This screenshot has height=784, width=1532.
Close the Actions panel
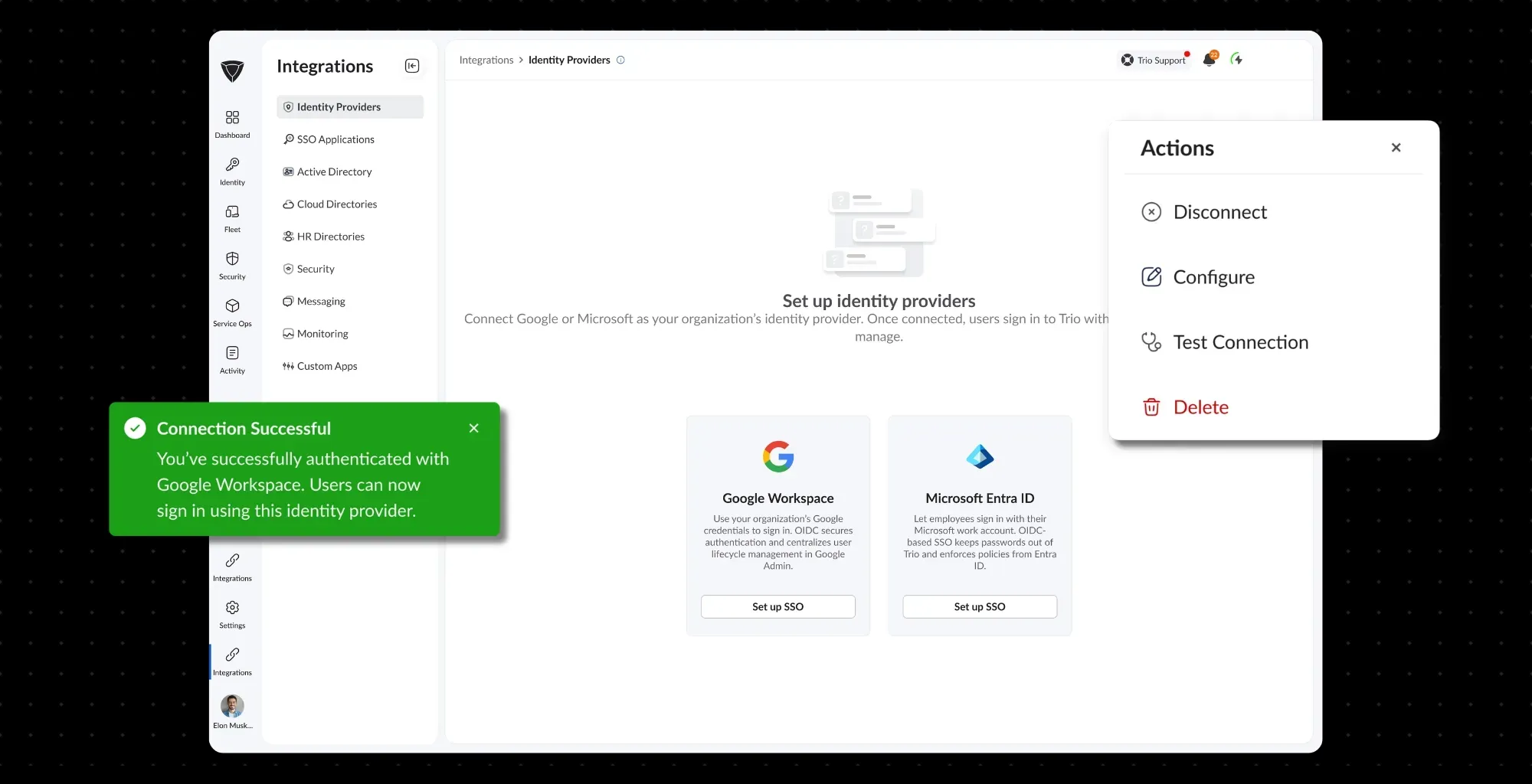tap(1396, 147)
